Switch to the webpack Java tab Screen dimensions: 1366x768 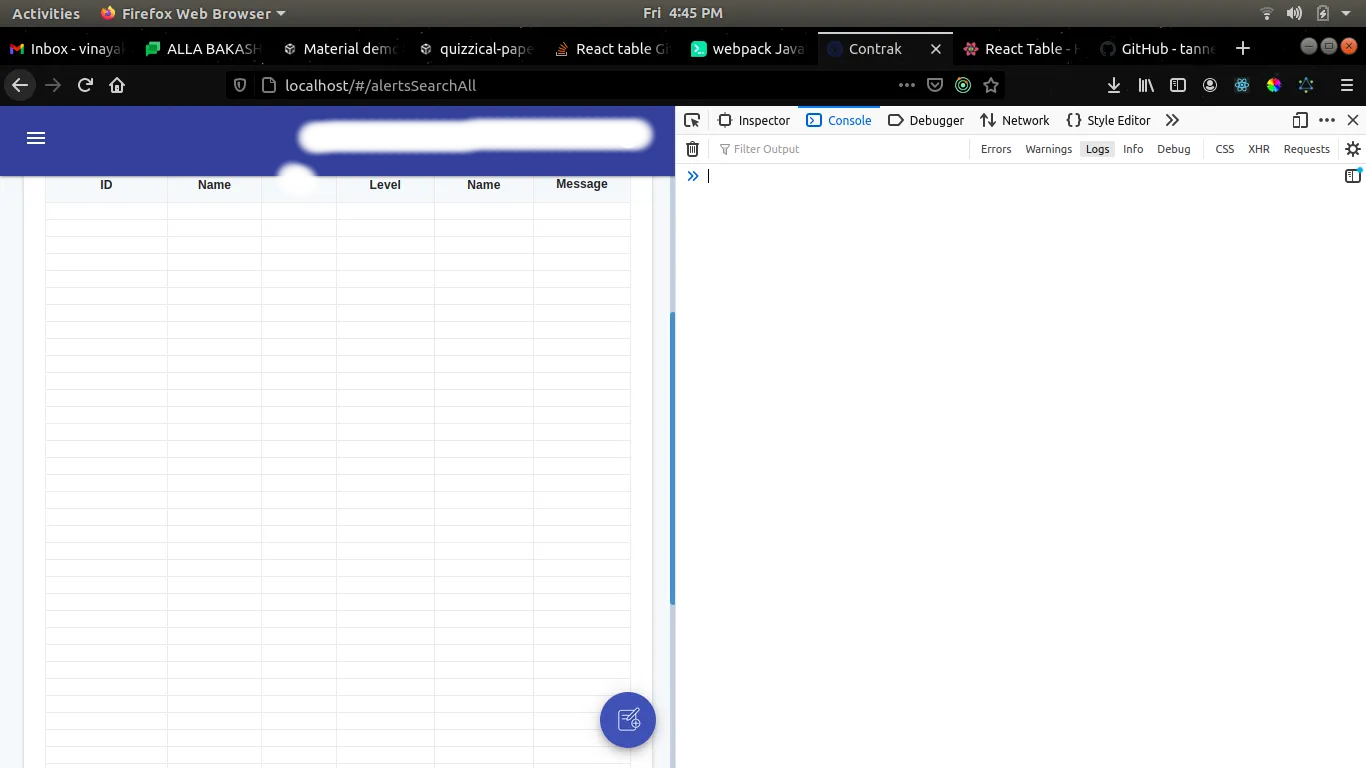pos(748,48)
